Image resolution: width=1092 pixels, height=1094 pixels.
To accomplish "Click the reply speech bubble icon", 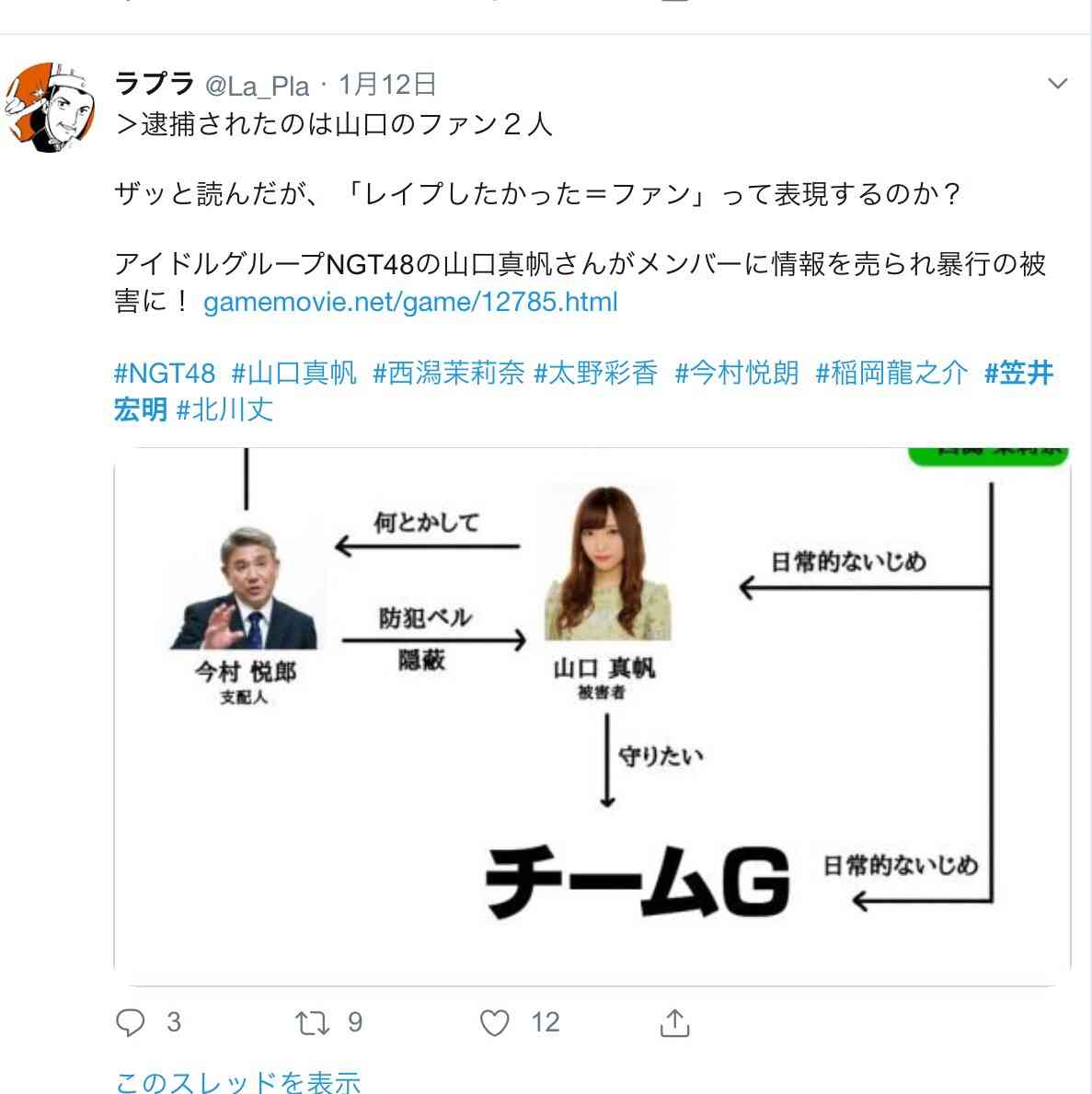I will tap(130, 1022).
